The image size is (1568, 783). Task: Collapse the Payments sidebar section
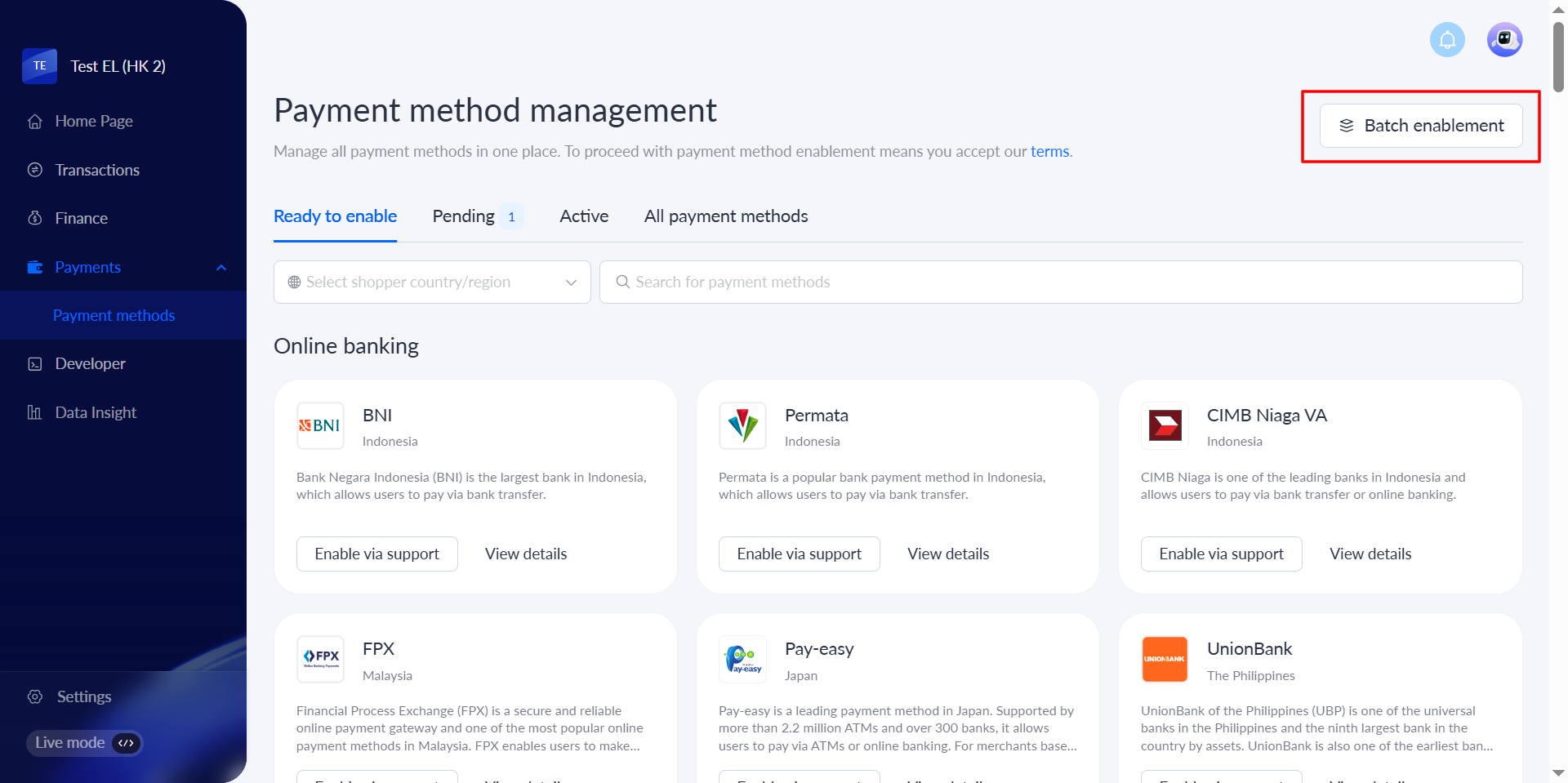click(220, 268)
